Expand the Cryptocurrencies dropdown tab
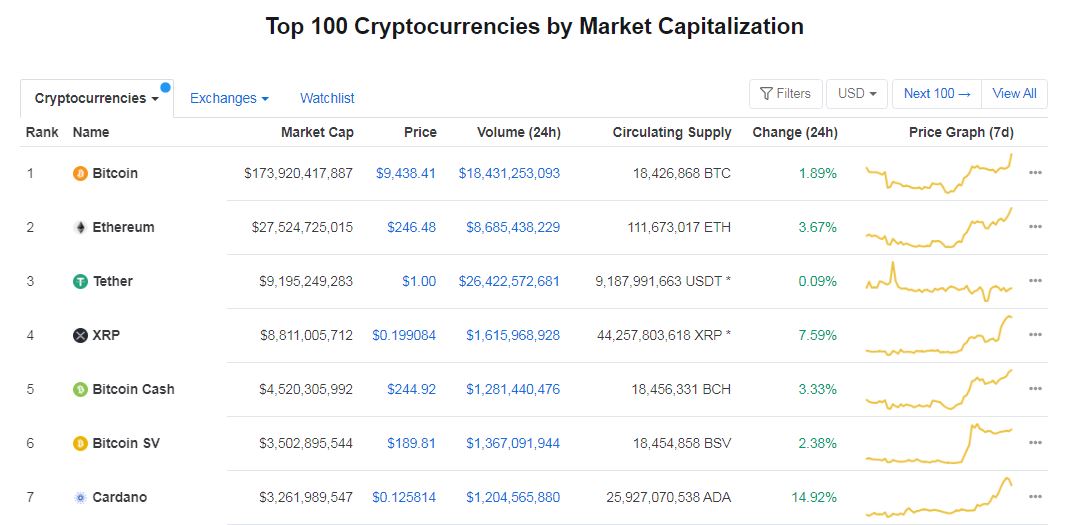 tap(97, 99)
